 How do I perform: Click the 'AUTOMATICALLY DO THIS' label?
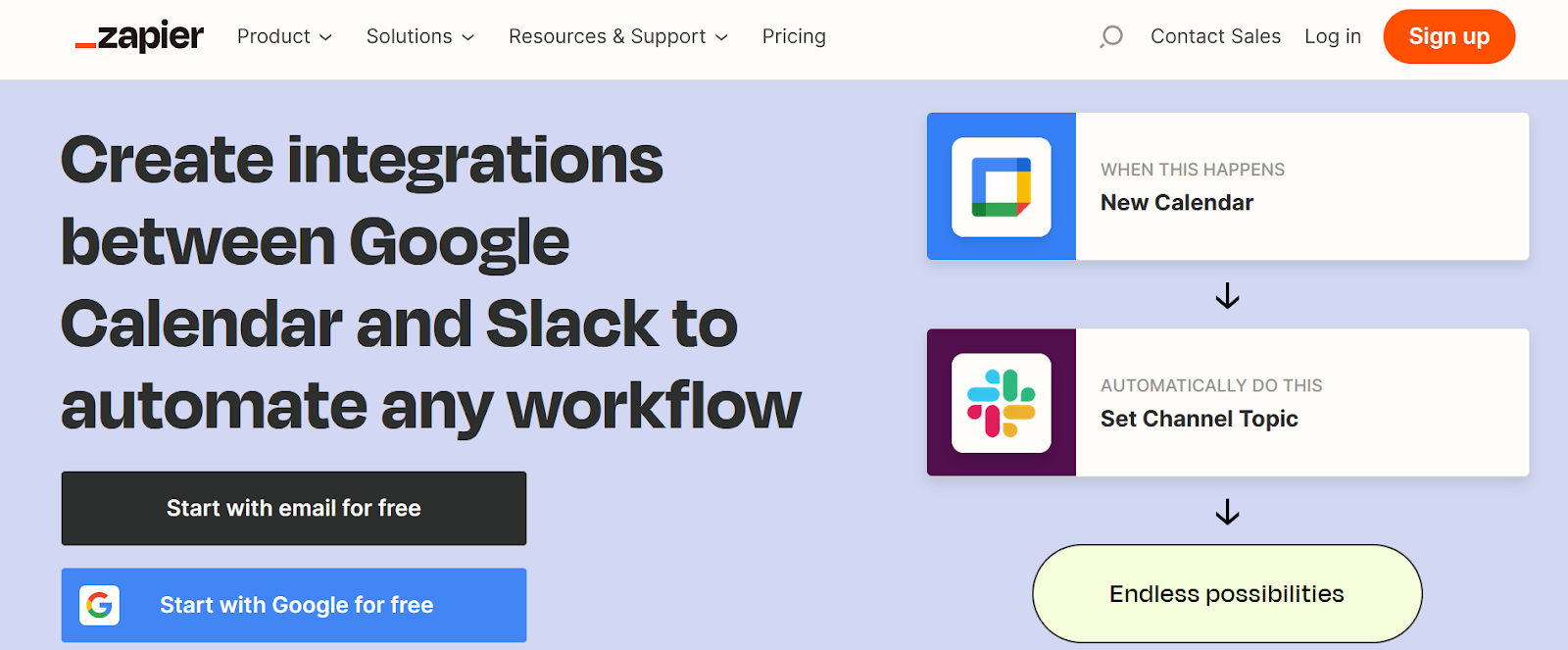tap(1211, 385)
